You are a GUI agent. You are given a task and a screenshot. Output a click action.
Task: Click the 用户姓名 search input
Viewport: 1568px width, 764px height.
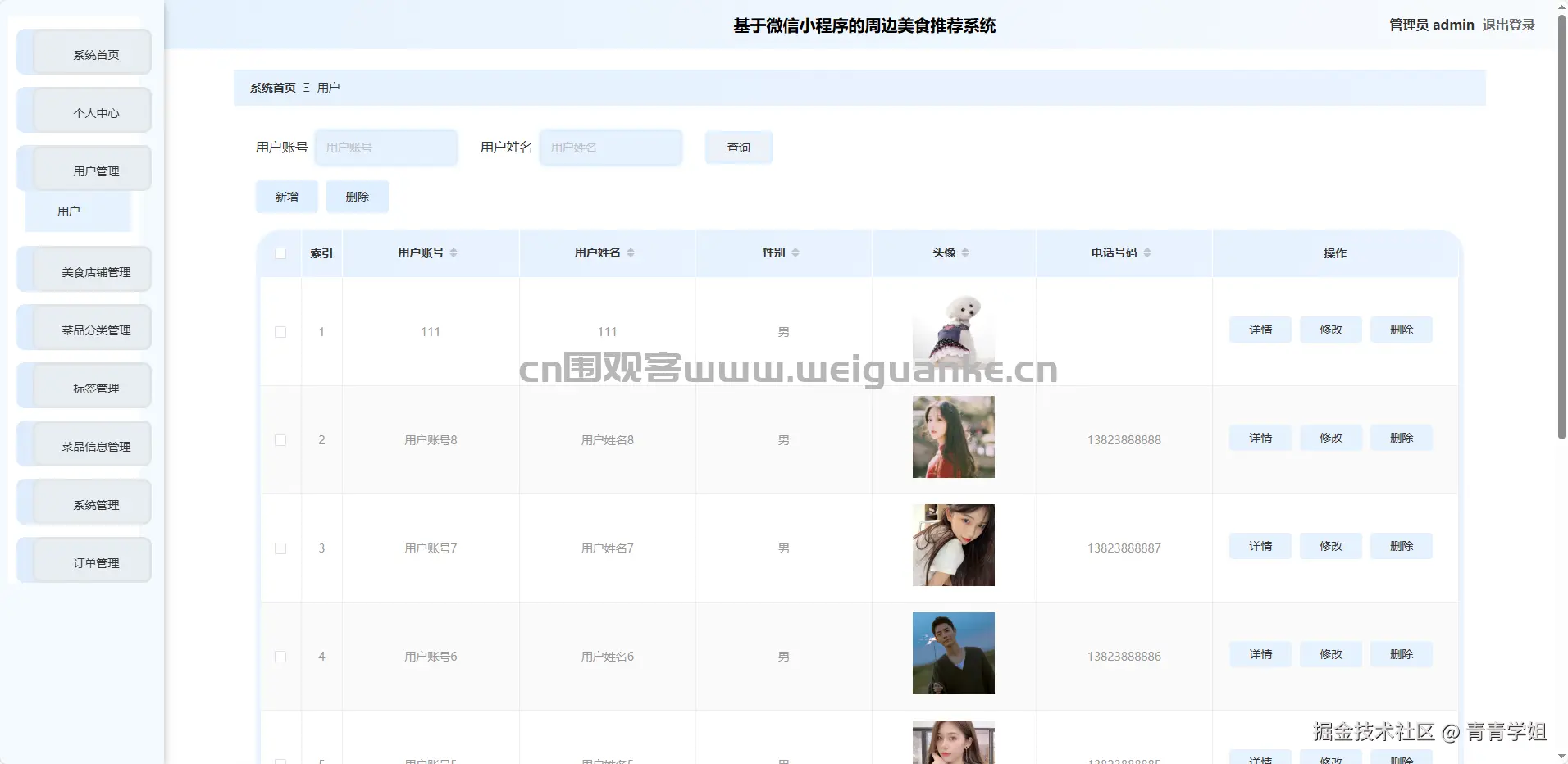(x=611, y=148)
